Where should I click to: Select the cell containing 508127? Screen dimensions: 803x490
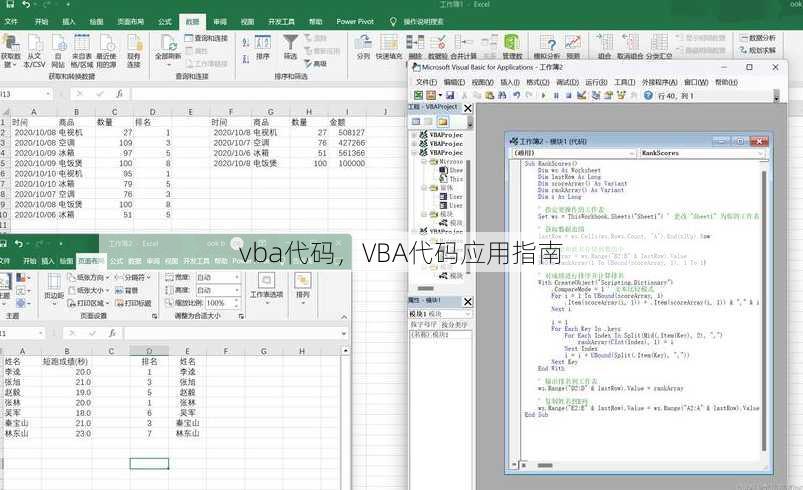[x=347, y=133]
